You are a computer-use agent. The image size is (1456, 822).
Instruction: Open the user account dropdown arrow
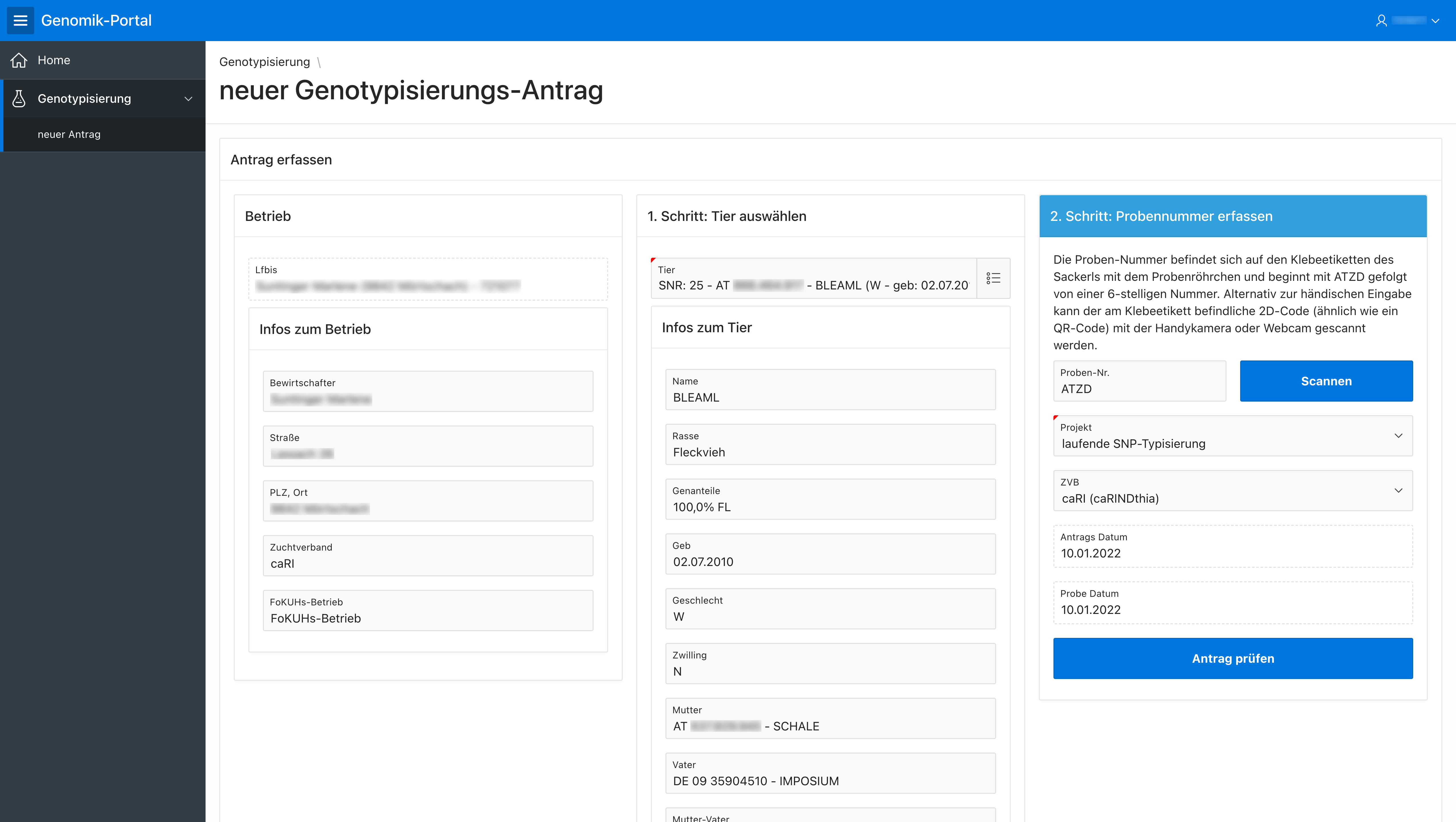(x=1435, y=20)
